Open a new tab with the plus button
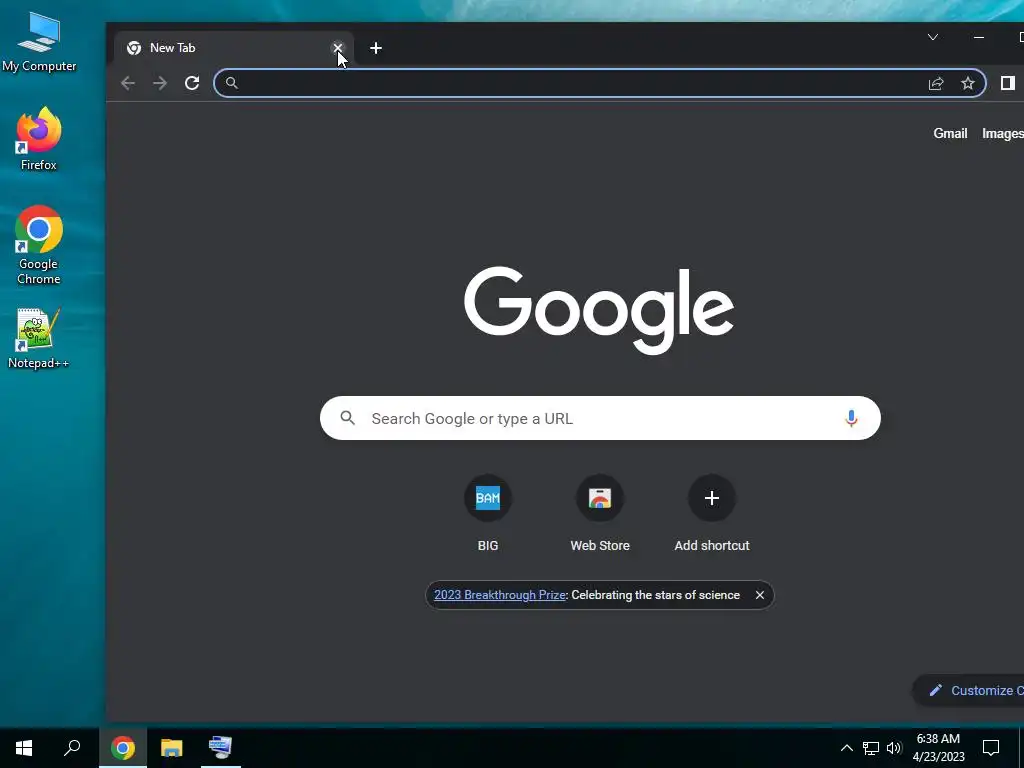This screenshot has height=768, width=1024. [x=376, y=48]
